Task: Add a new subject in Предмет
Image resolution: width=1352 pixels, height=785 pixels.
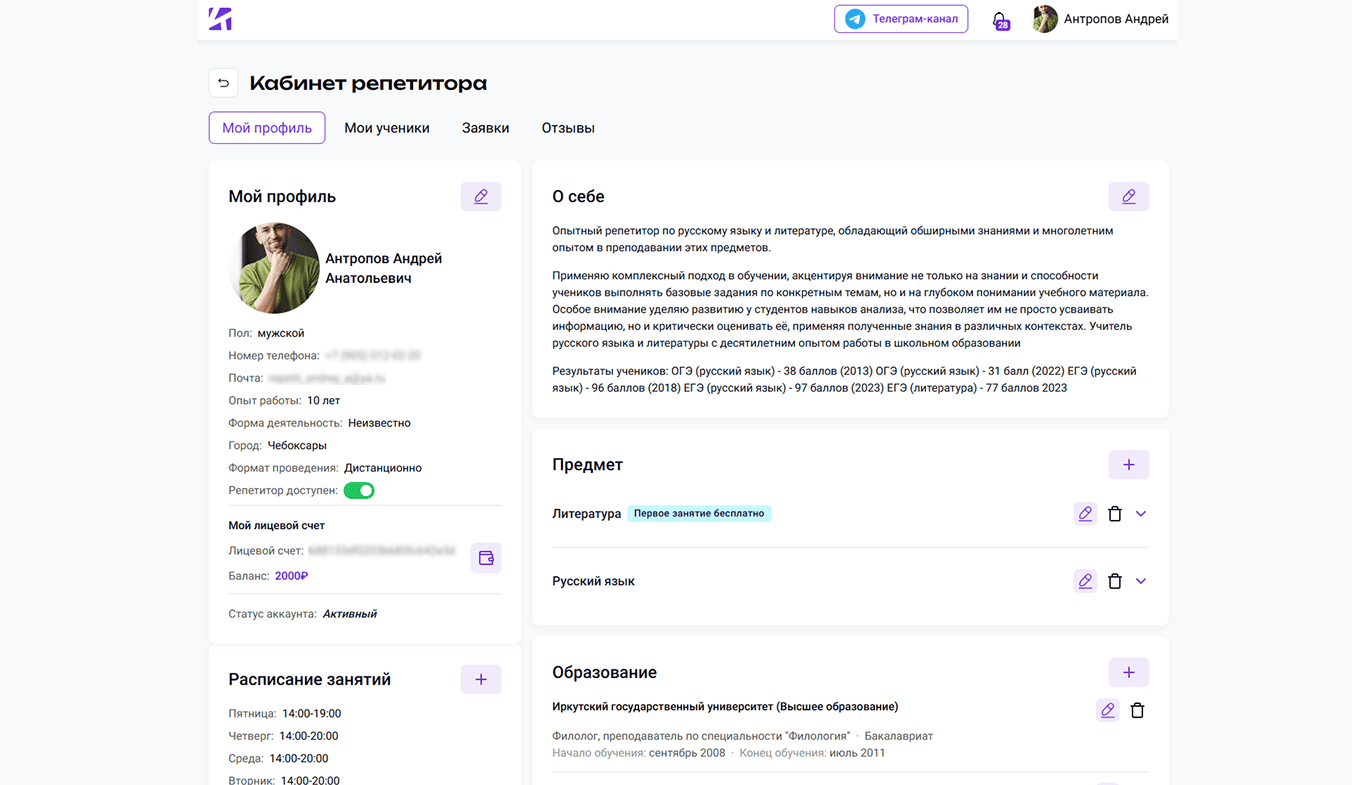Action: (x=1128, y=465)
